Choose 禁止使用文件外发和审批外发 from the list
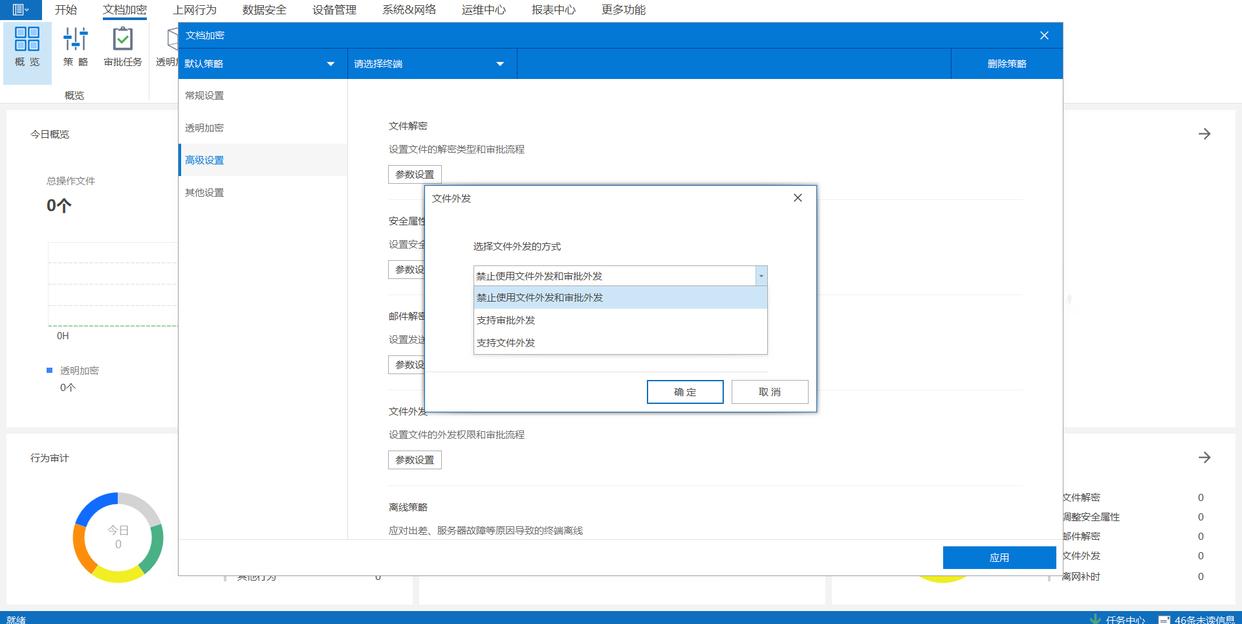This screenshot has width=1242, height=624. (x=620, y=298)
